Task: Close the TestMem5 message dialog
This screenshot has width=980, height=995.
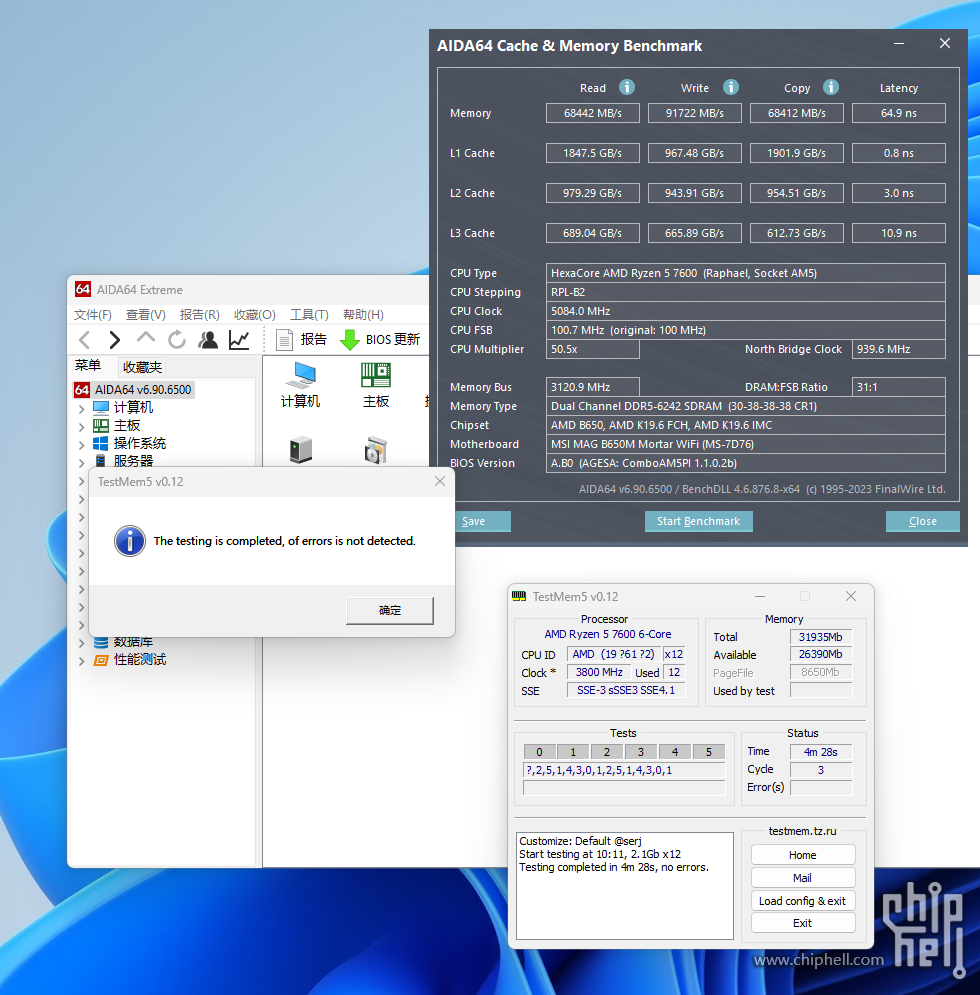Action: click(x=440, y=482)
